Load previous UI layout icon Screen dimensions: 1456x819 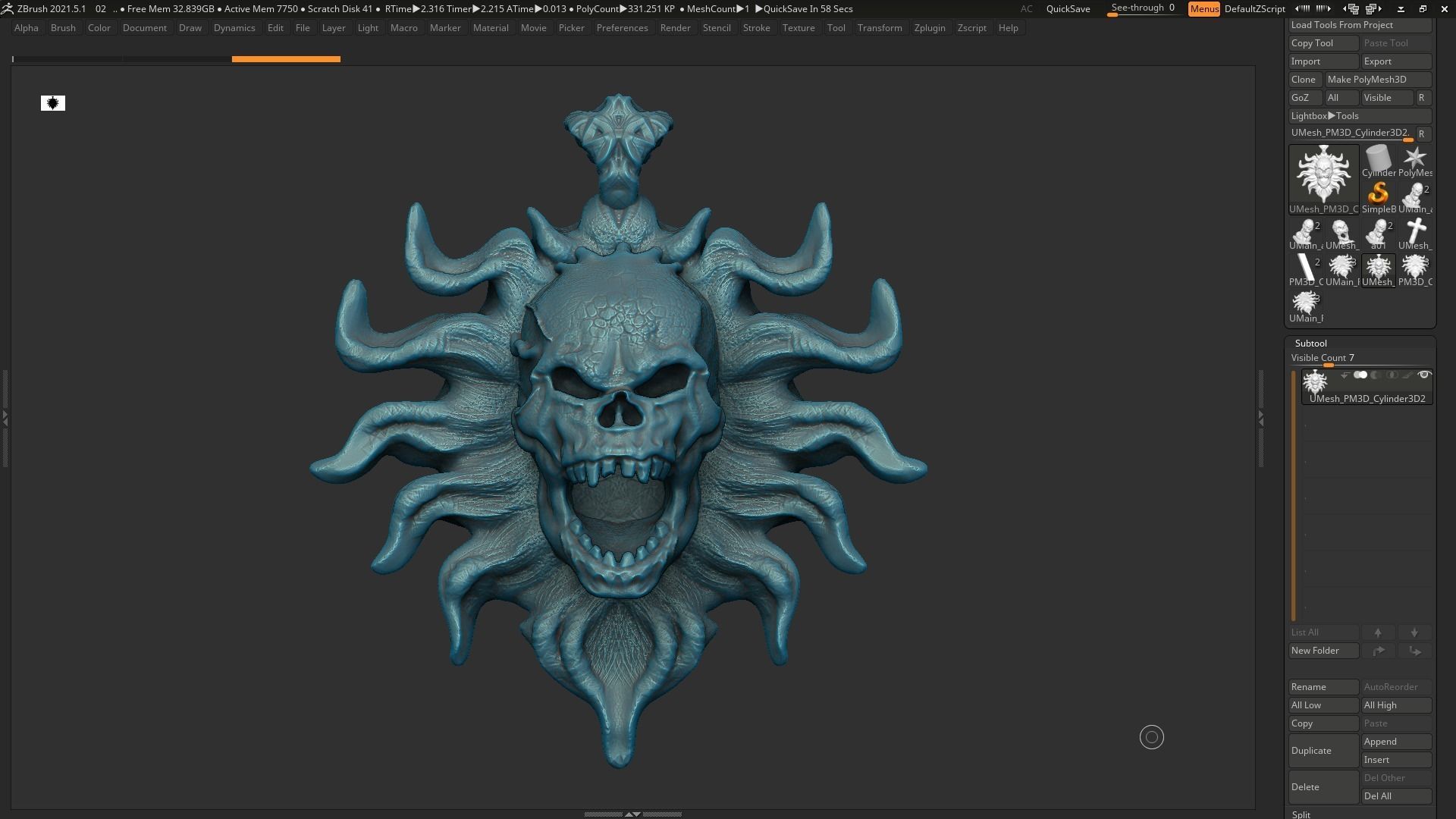pos(1351,9)
